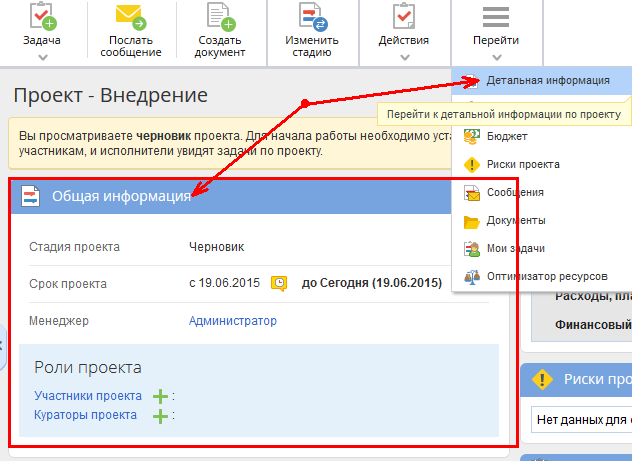The image size is (632, 461).
Task: Expand the Задача dropdown arrow
Action: click(x=42, y=57)
